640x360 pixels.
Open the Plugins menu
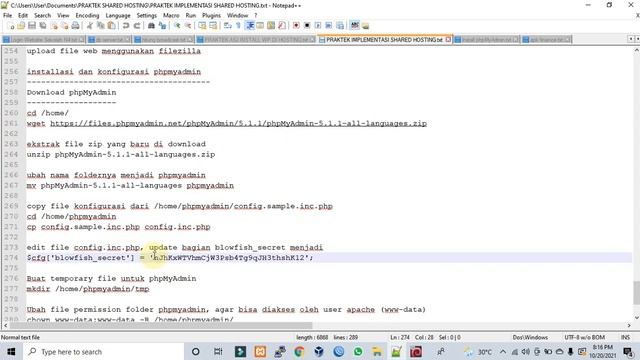pos(211,16)
